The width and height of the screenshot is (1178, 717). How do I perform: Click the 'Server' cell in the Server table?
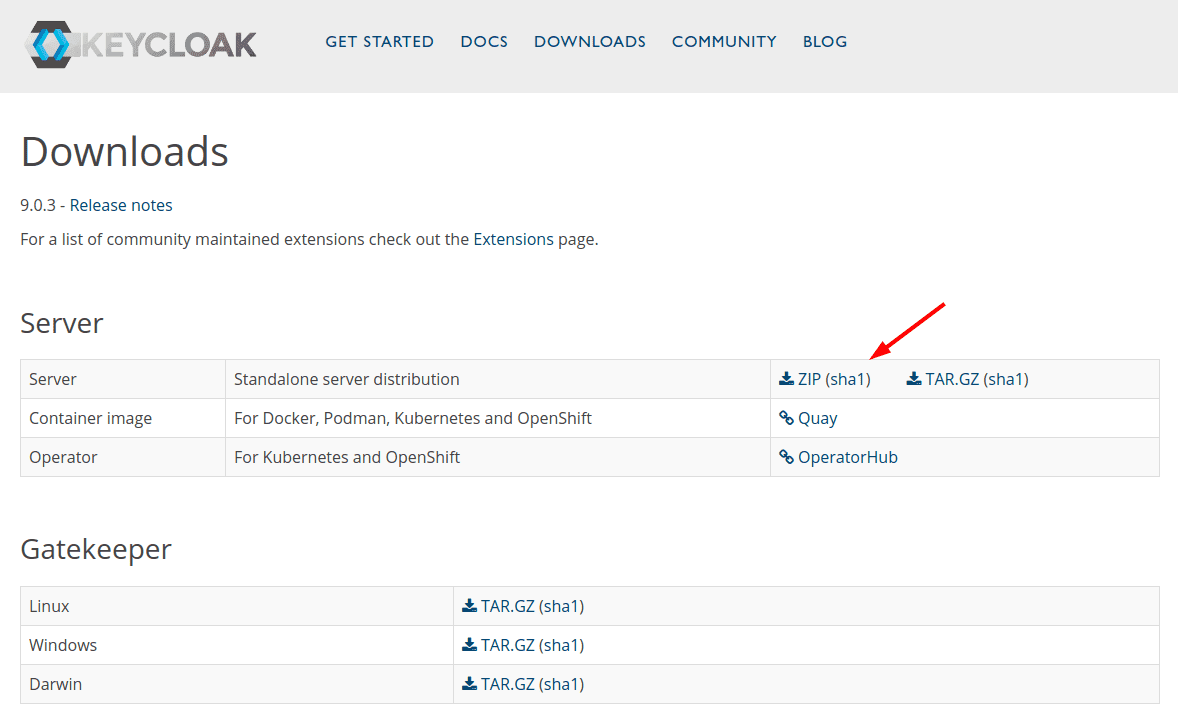coord(122,379)
